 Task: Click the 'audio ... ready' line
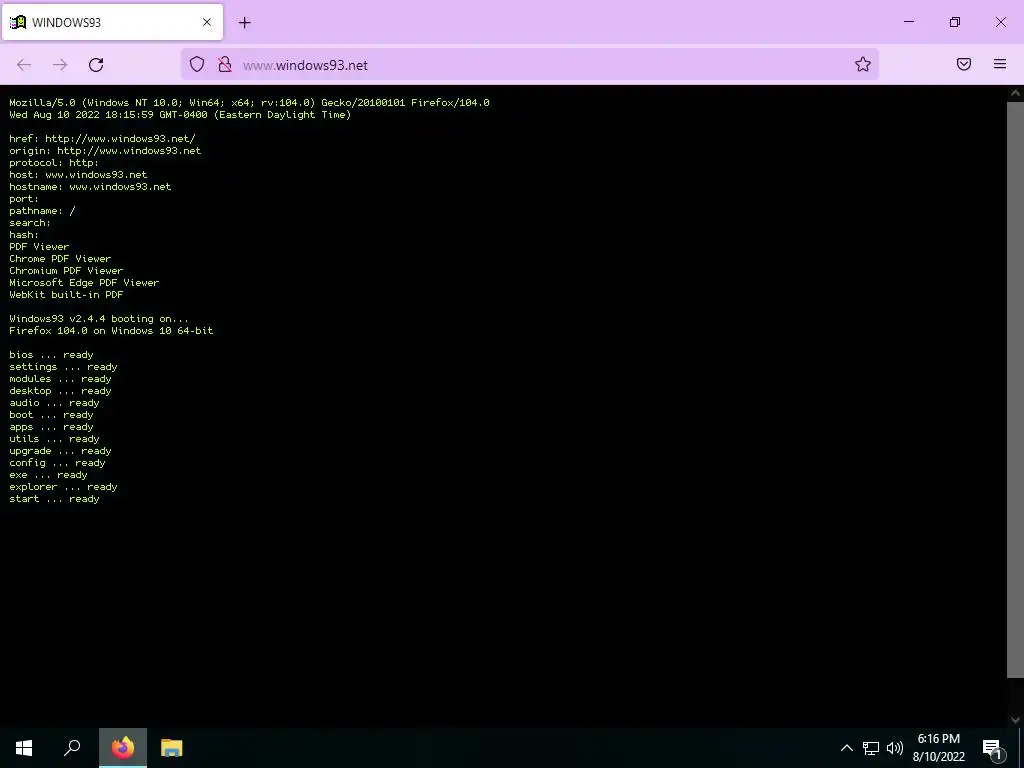coord(54,403)
